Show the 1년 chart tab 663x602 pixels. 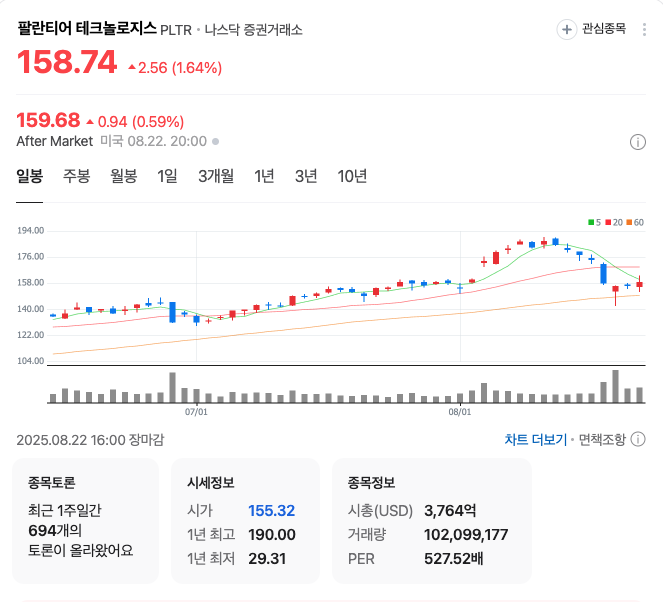click(264, 176)
